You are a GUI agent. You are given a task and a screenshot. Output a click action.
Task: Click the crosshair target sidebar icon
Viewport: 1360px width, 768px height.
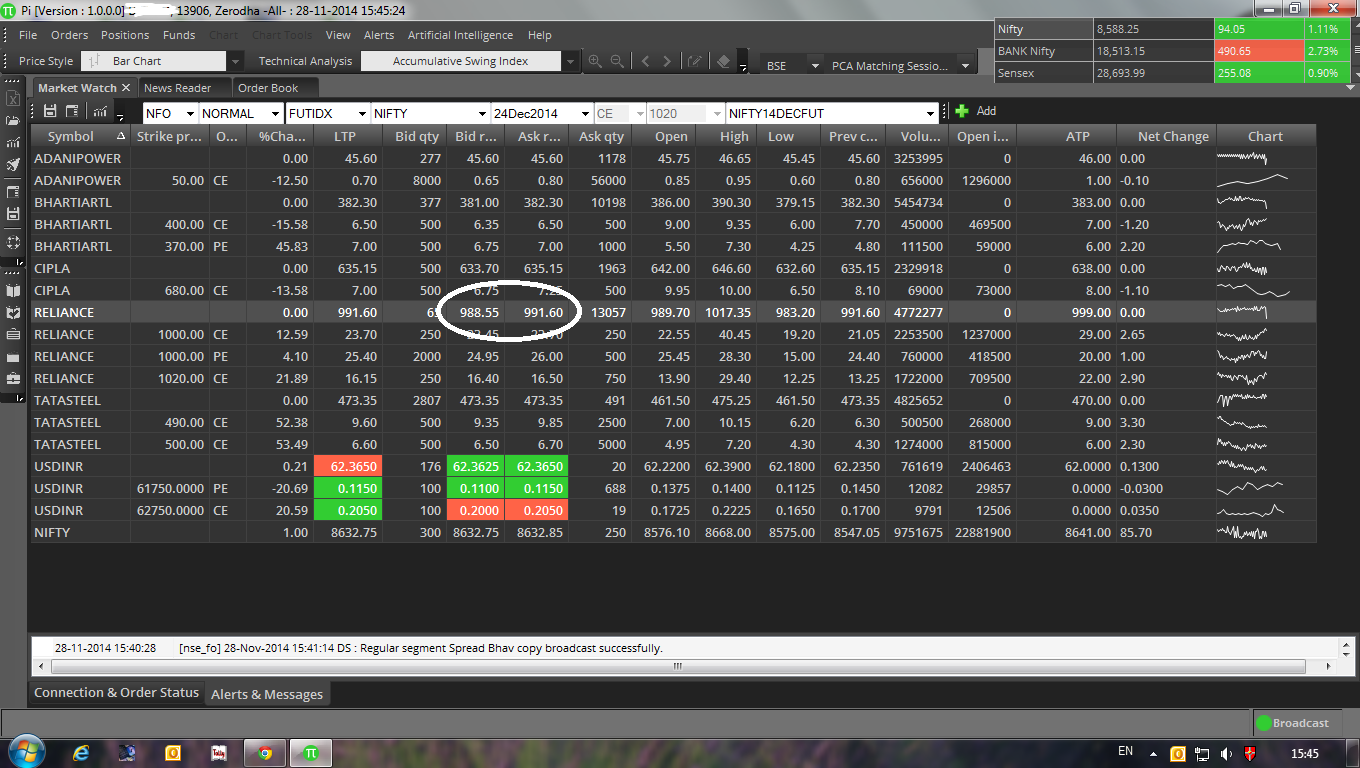coord(13,242)
